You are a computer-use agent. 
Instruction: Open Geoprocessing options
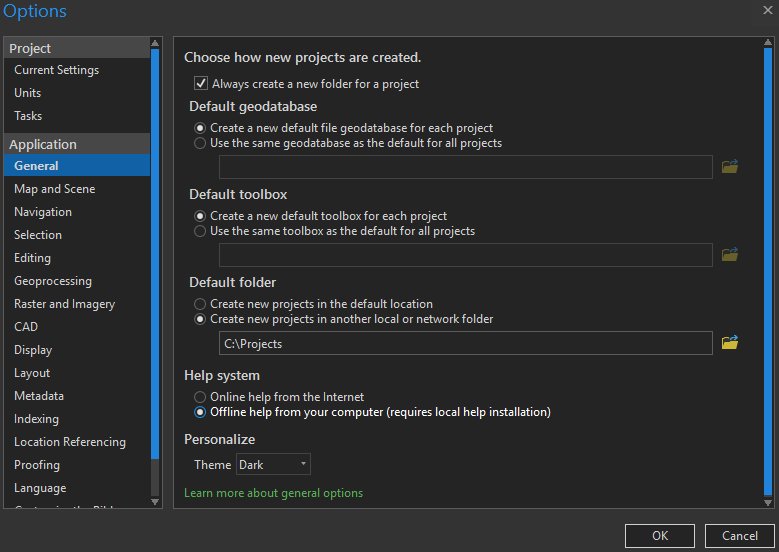77,281
